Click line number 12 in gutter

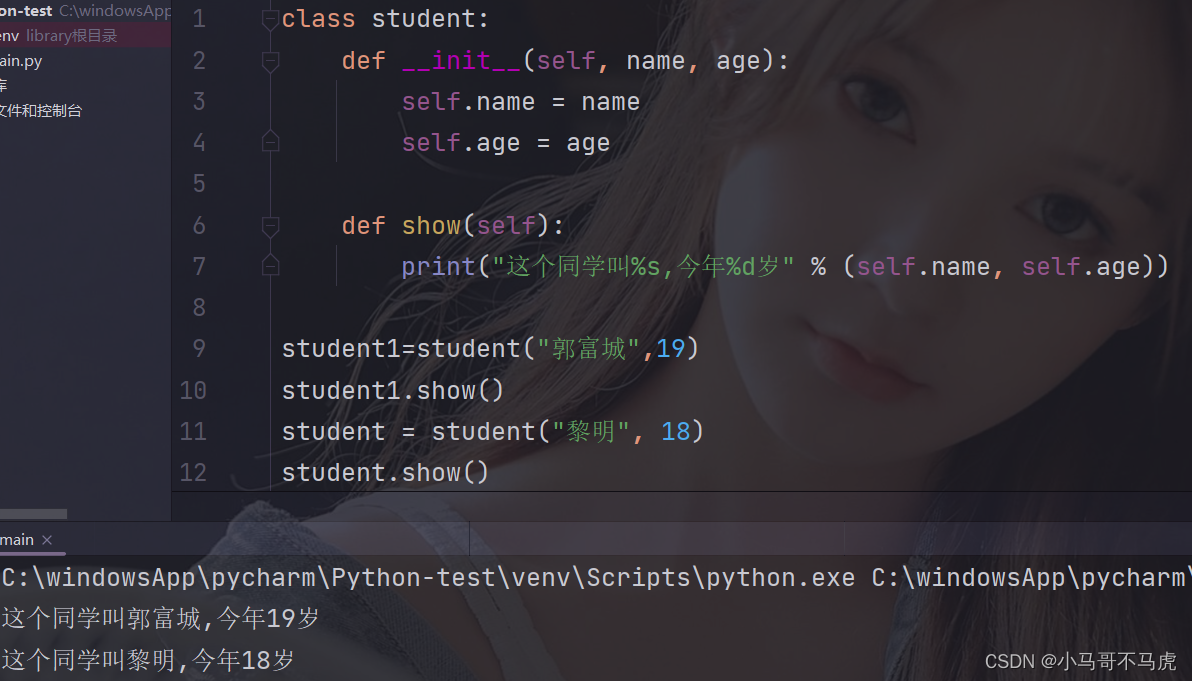193,472
